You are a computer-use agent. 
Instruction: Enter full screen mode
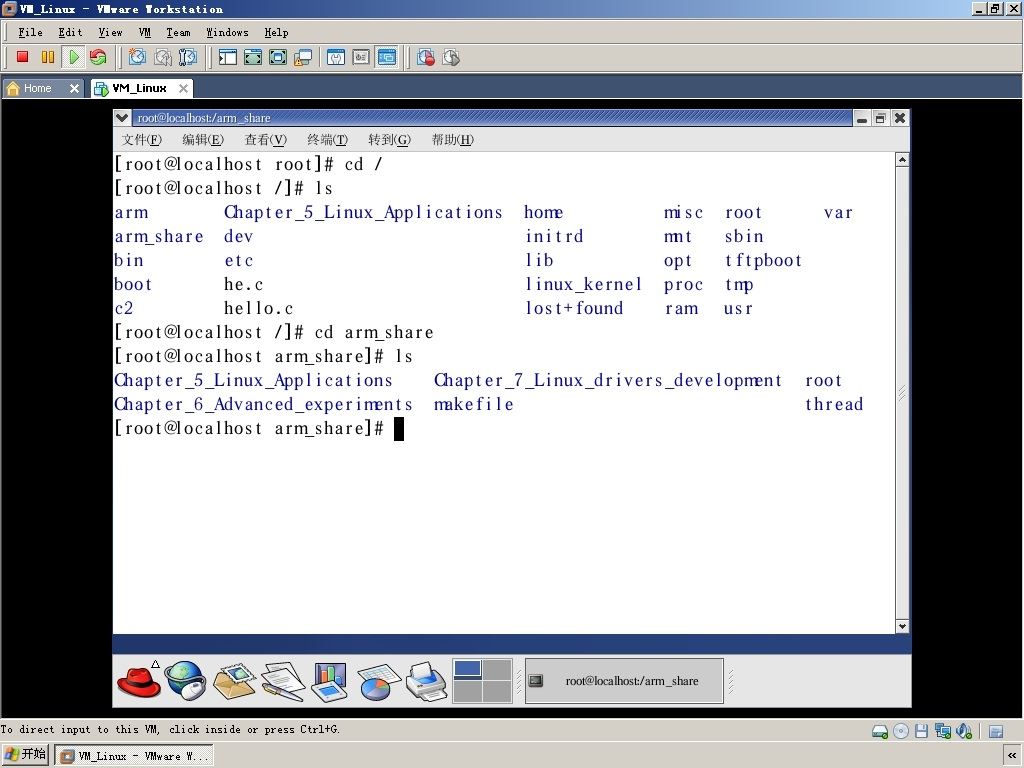pyautogui.click(x=278, y=57)
